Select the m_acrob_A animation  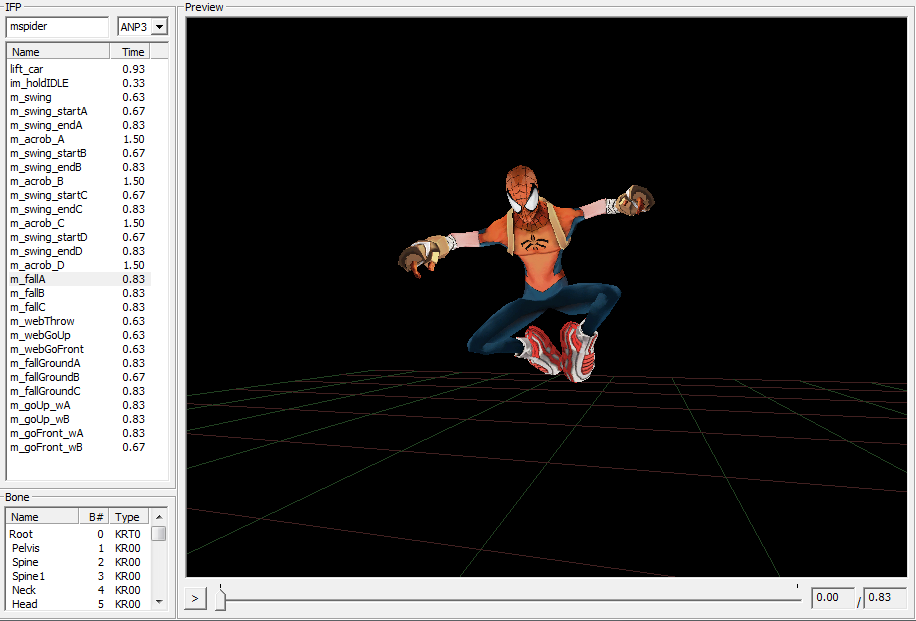coord(78,139)
